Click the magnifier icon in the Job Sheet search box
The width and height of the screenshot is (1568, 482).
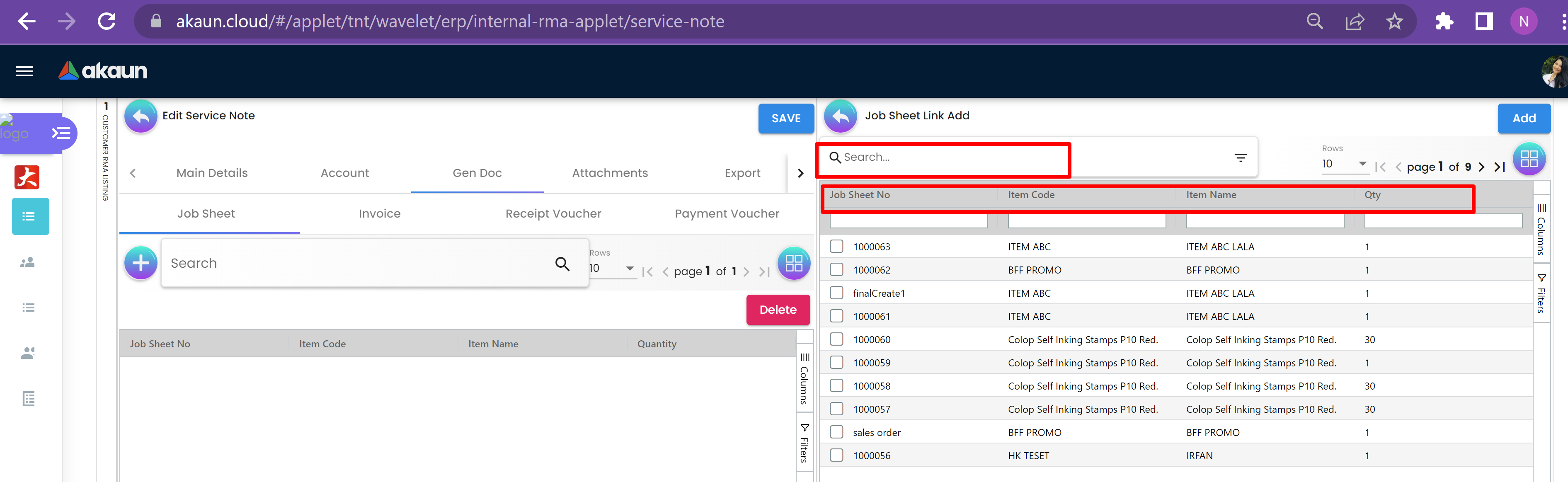point(562,264)
